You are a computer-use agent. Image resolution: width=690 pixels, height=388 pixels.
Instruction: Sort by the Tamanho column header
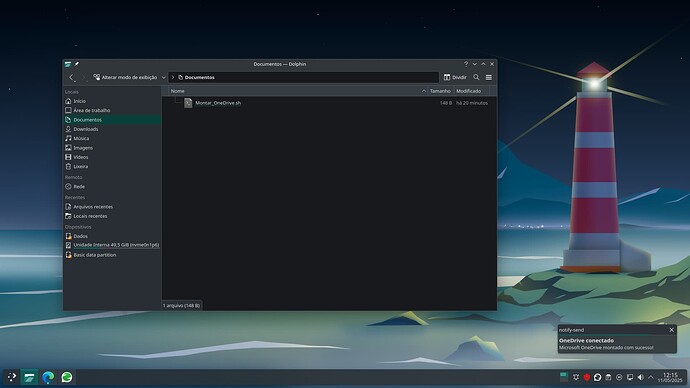tap(440, 91)
